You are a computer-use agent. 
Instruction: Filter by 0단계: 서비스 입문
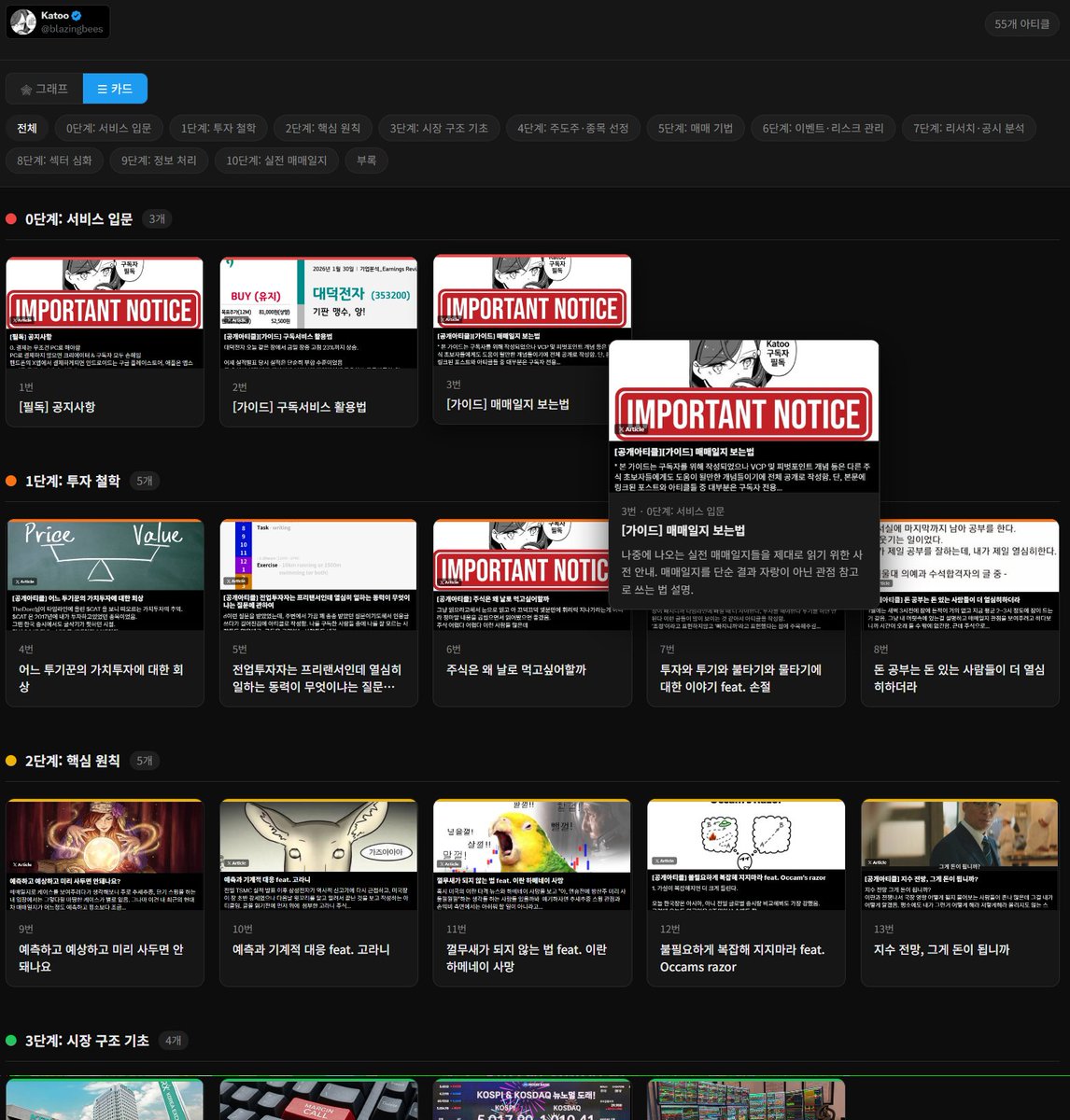point(108,128)
